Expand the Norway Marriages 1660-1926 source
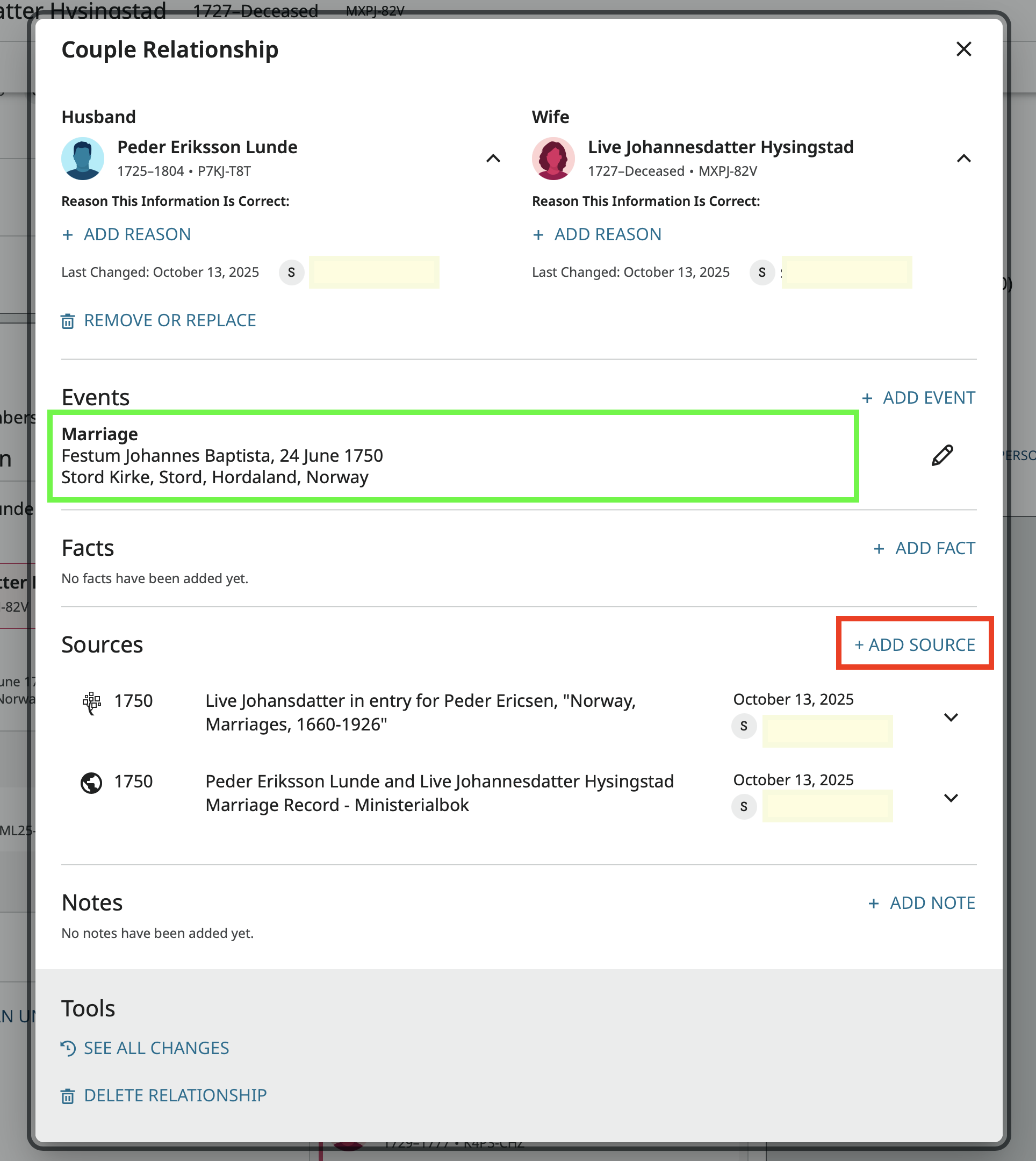Viewport: 1036px width, 1161px height. [x=951, y=717]
